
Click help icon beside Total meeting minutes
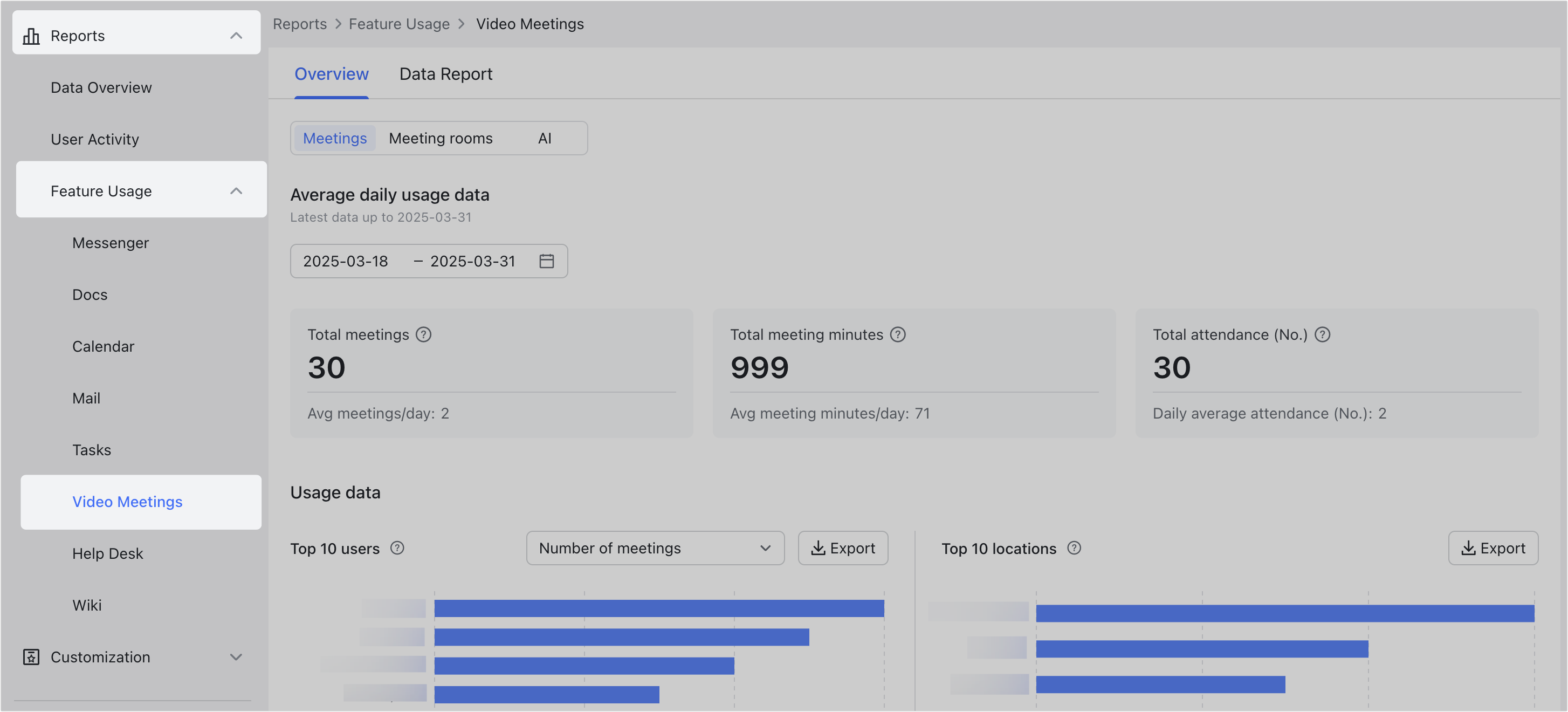click(x=898, y=335)
